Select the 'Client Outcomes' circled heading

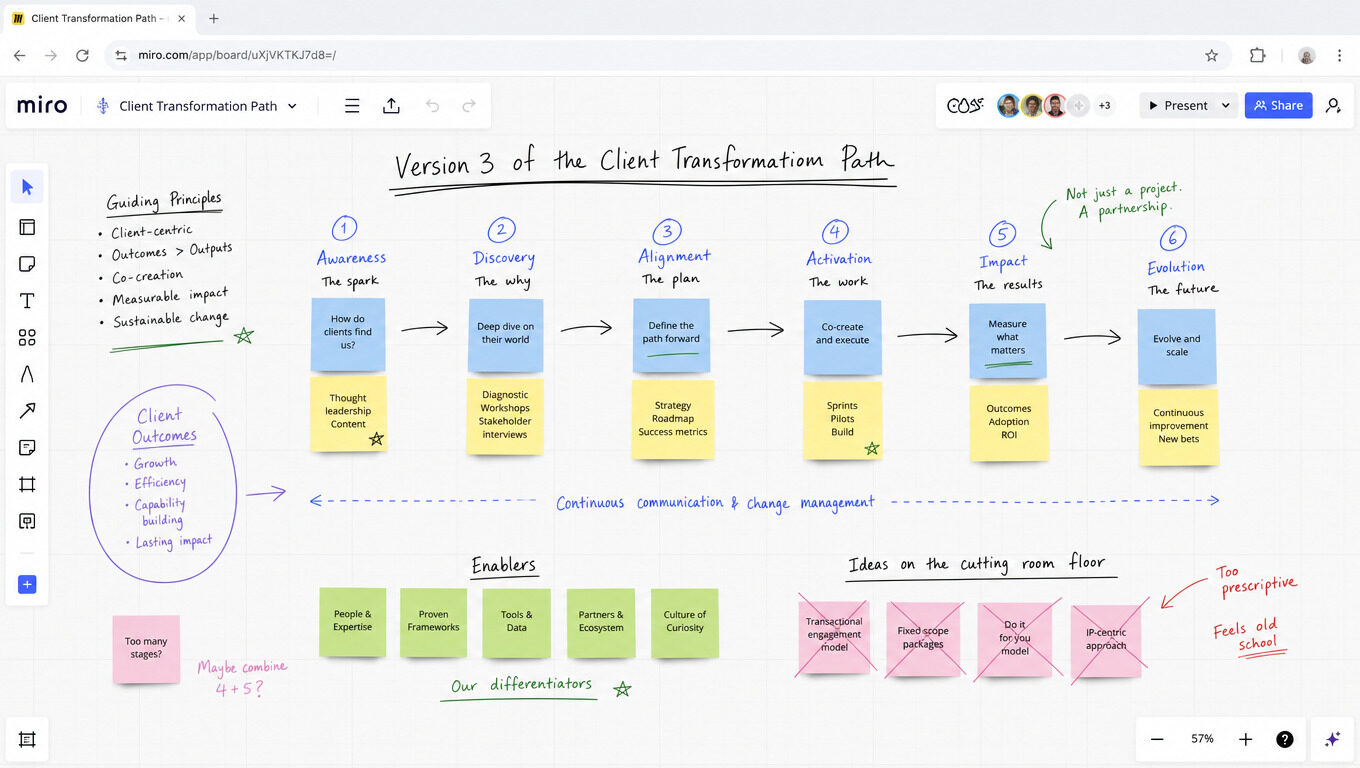coord(166,425)
